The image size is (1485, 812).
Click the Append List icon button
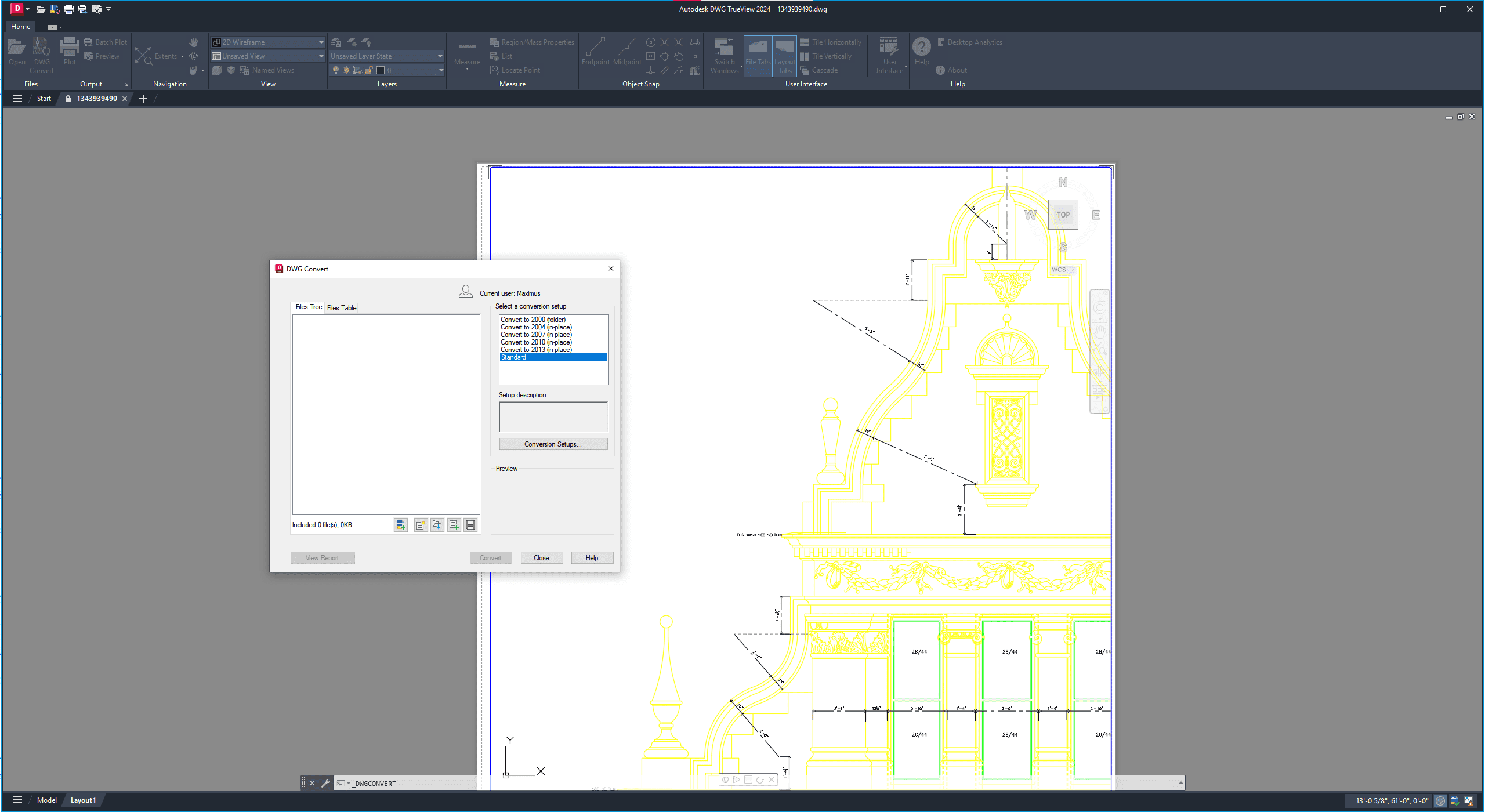[454, 525]
